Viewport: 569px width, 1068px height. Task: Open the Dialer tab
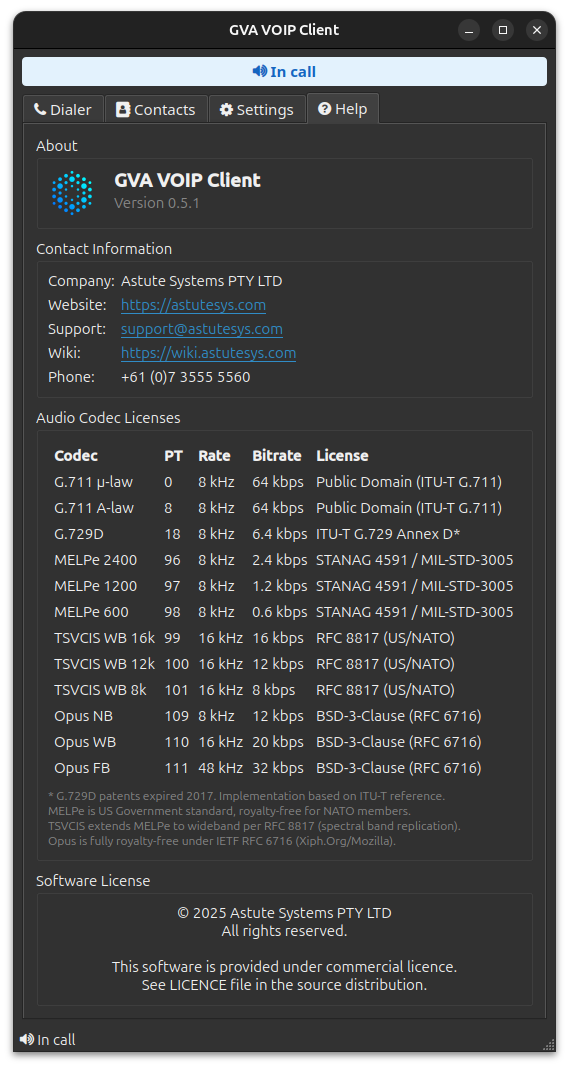coord(63,110)
